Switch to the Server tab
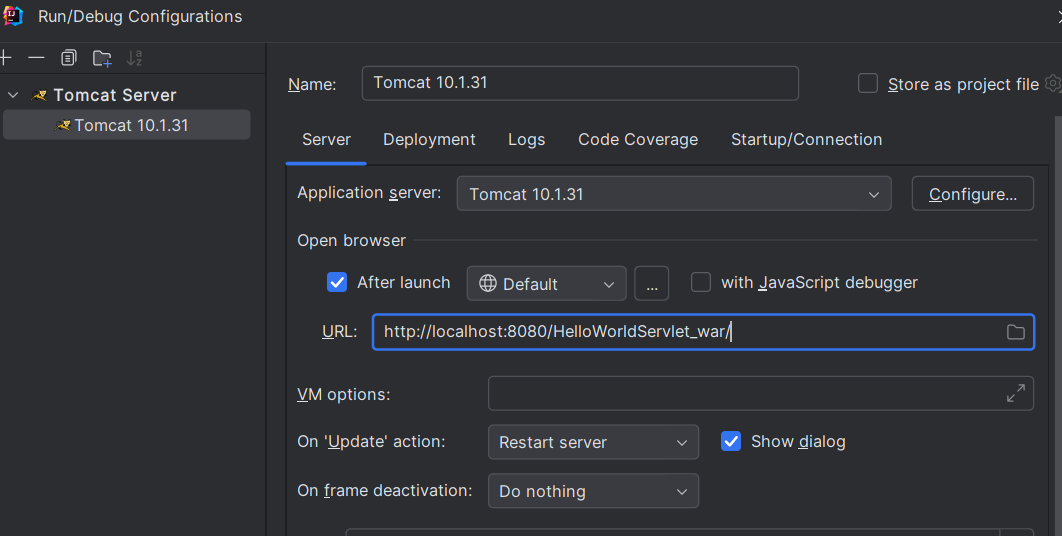 tap(326, 140)
